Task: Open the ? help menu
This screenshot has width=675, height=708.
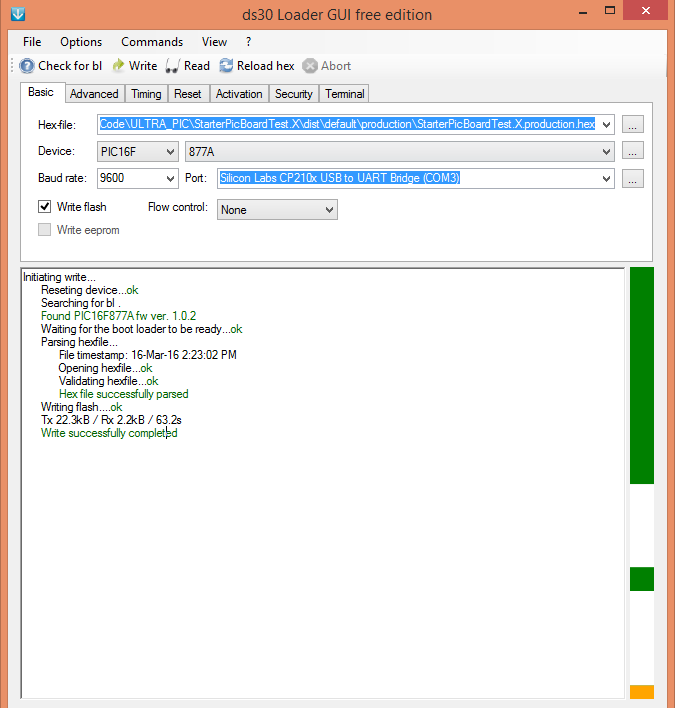Action: pos(248,42)
